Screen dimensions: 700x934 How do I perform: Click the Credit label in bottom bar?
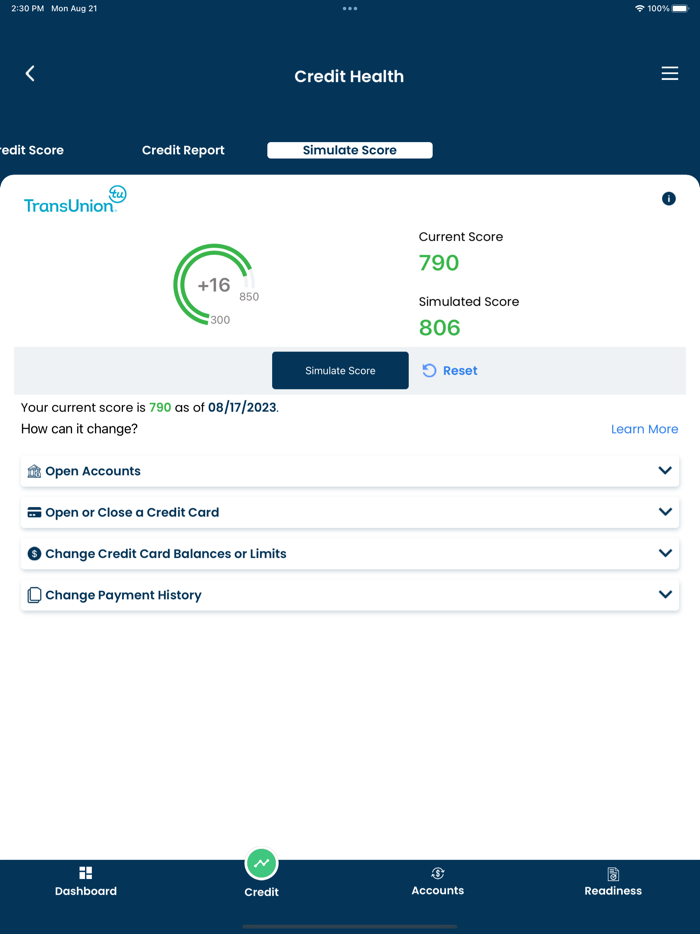[262, 892]
